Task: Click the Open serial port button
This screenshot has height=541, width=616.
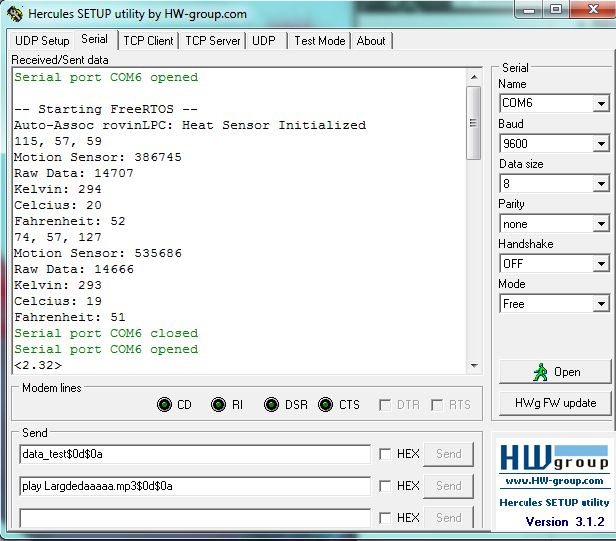Action: tap(555, 372)
